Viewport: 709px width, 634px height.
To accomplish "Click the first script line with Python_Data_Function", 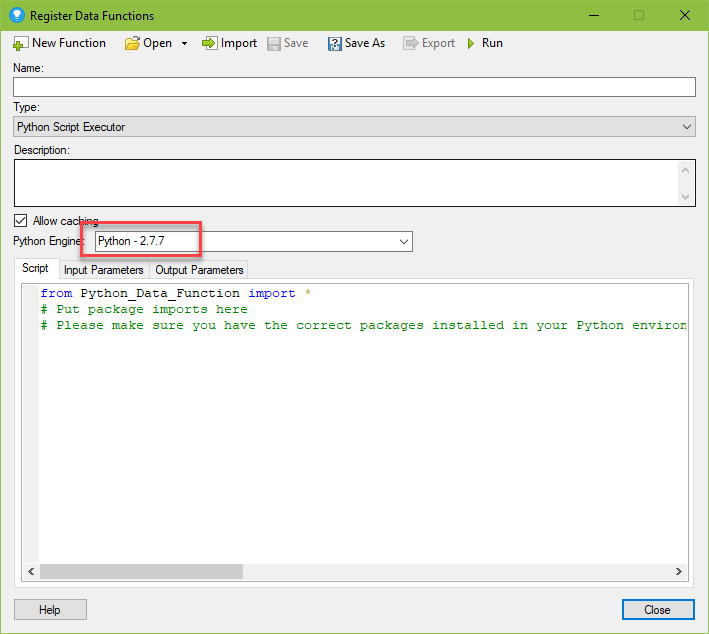I will (x=176, y=293).
